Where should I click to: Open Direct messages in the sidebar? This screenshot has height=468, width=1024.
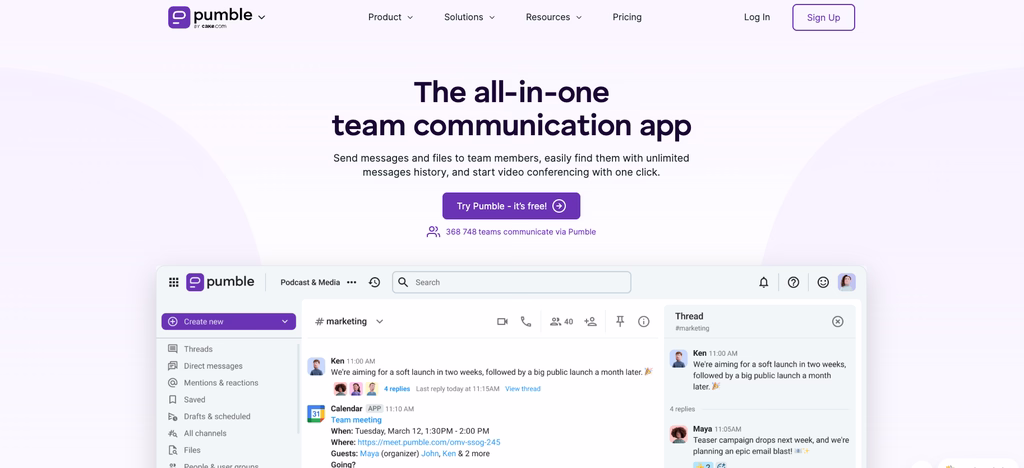point(213,366)
